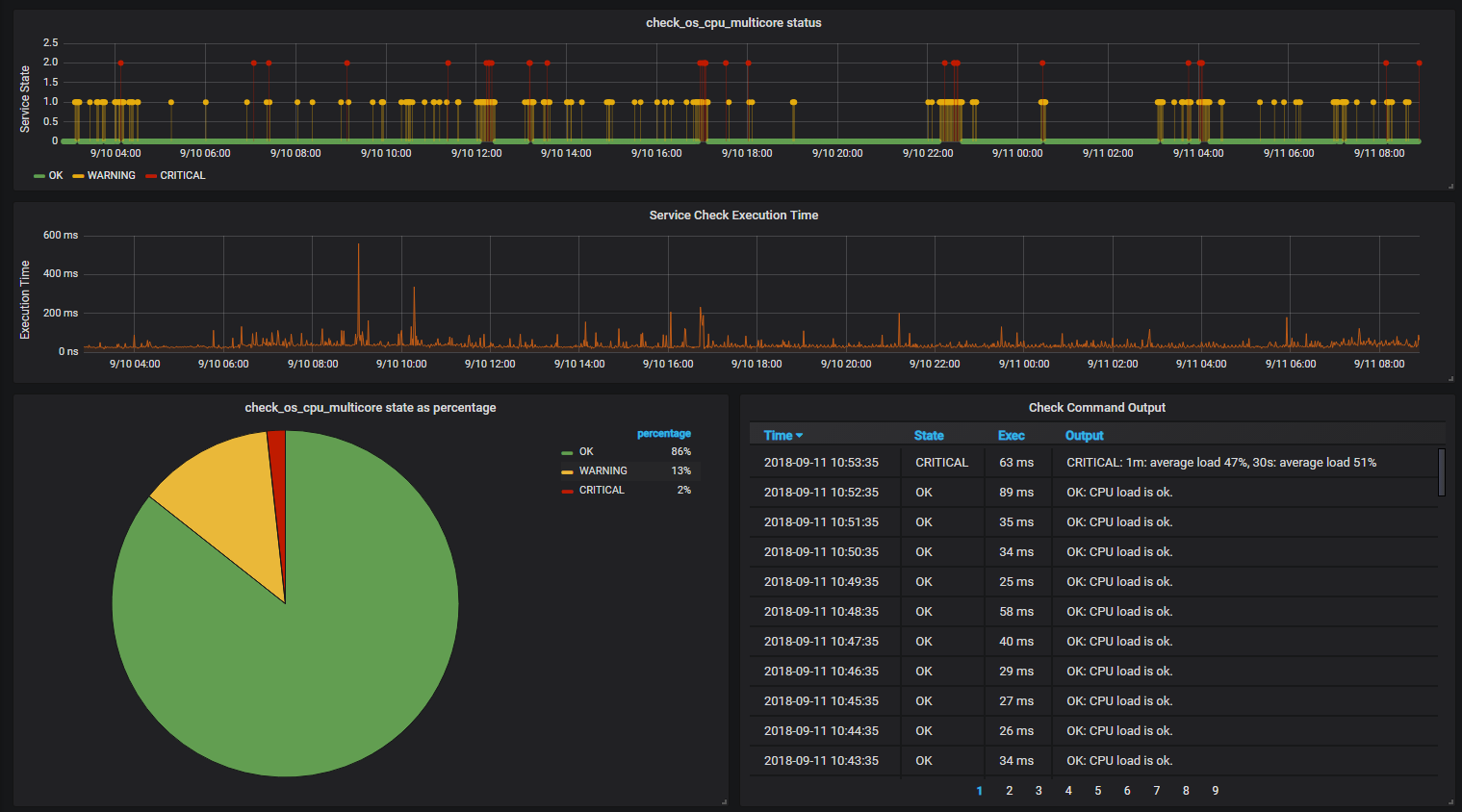Sort table by Exec column header

pos(1011,435)
